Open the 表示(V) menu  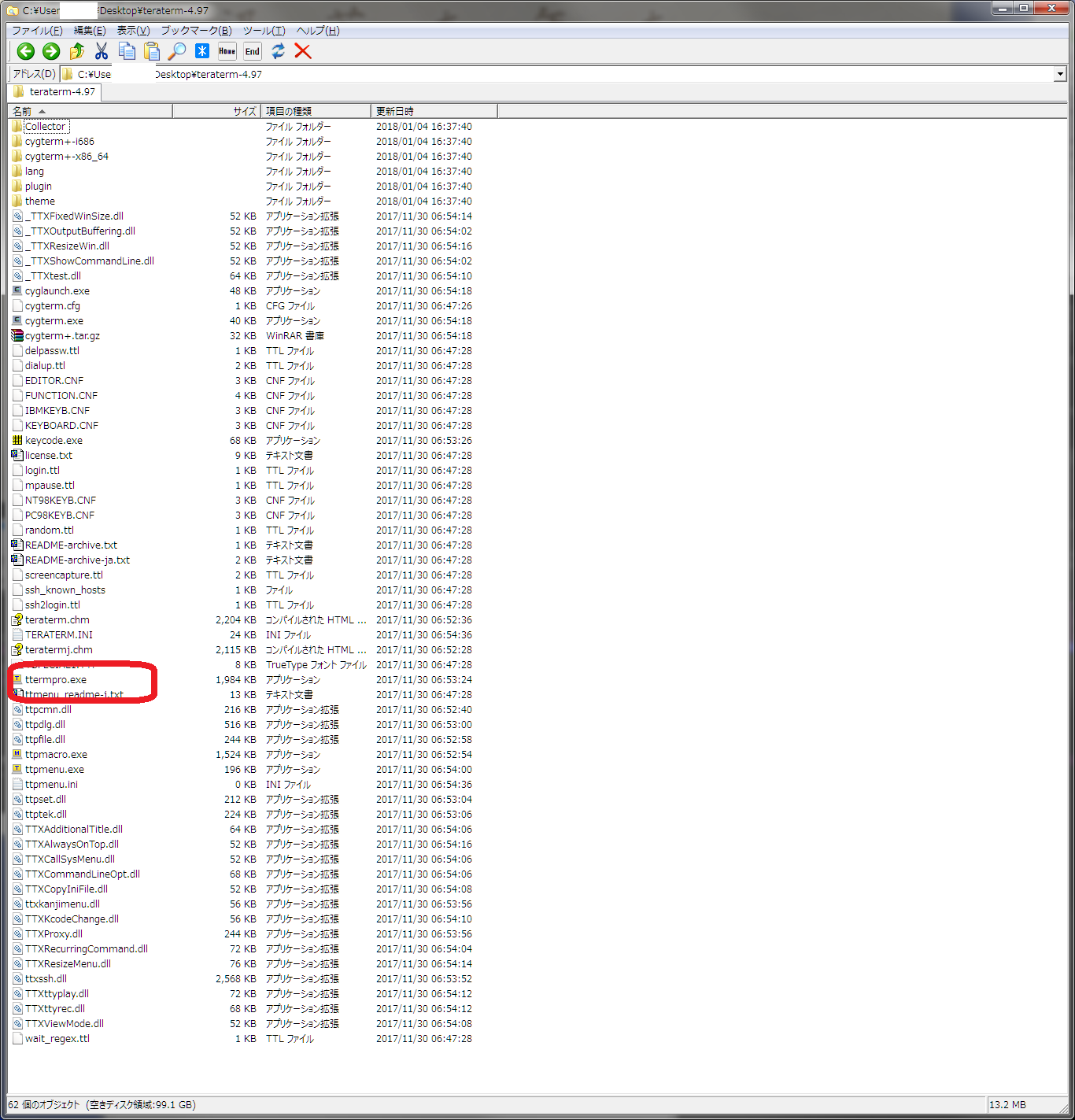coord(133,31)
